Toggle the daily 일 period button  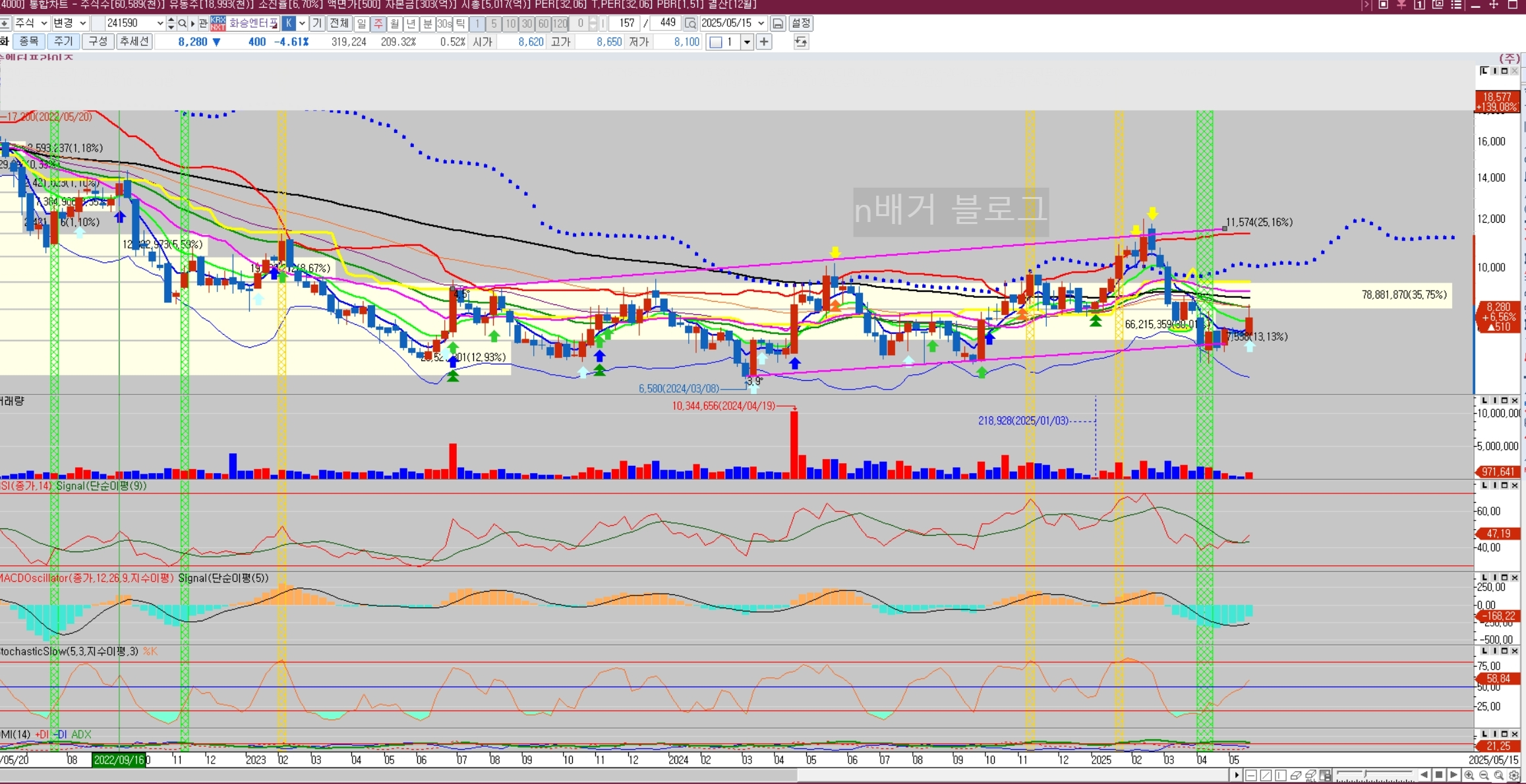point(361,23)
